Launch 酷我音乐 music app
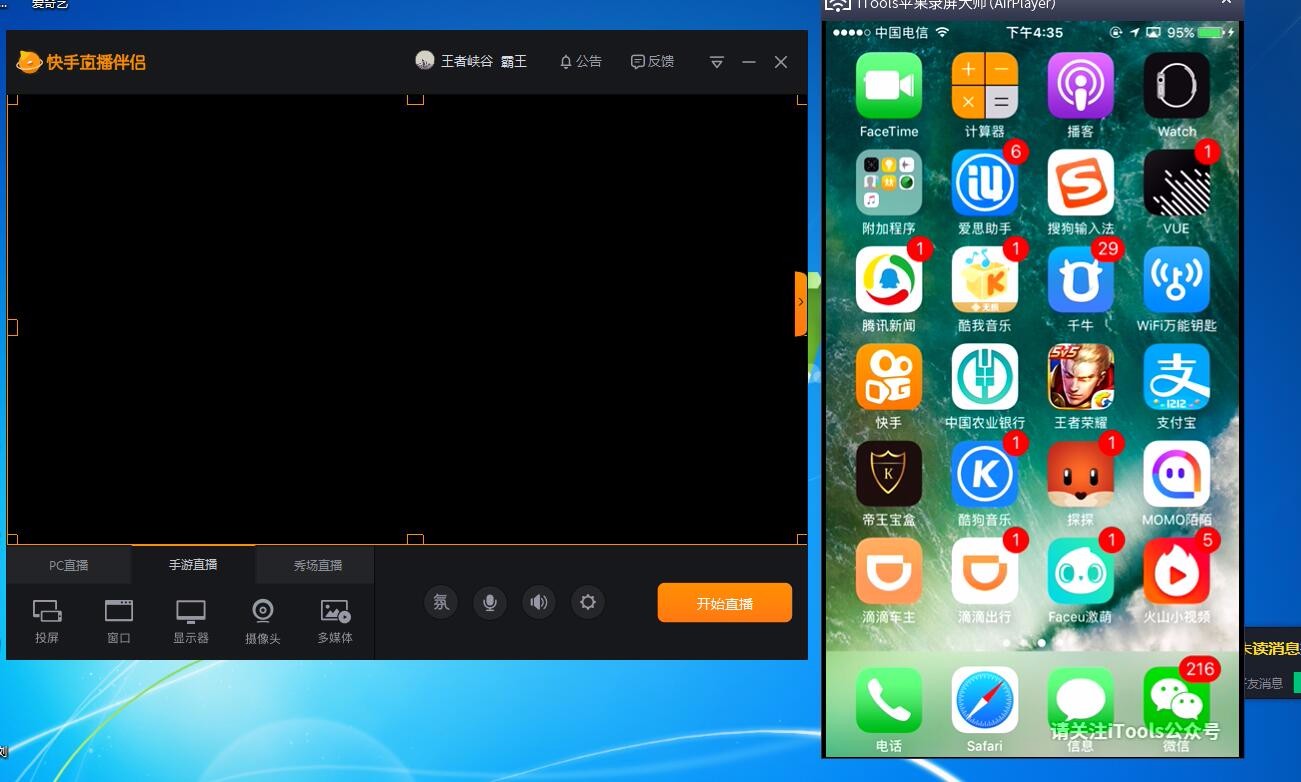Viewport: 1301px width, 782px height. pyautogui.click(x=985, y=280)
